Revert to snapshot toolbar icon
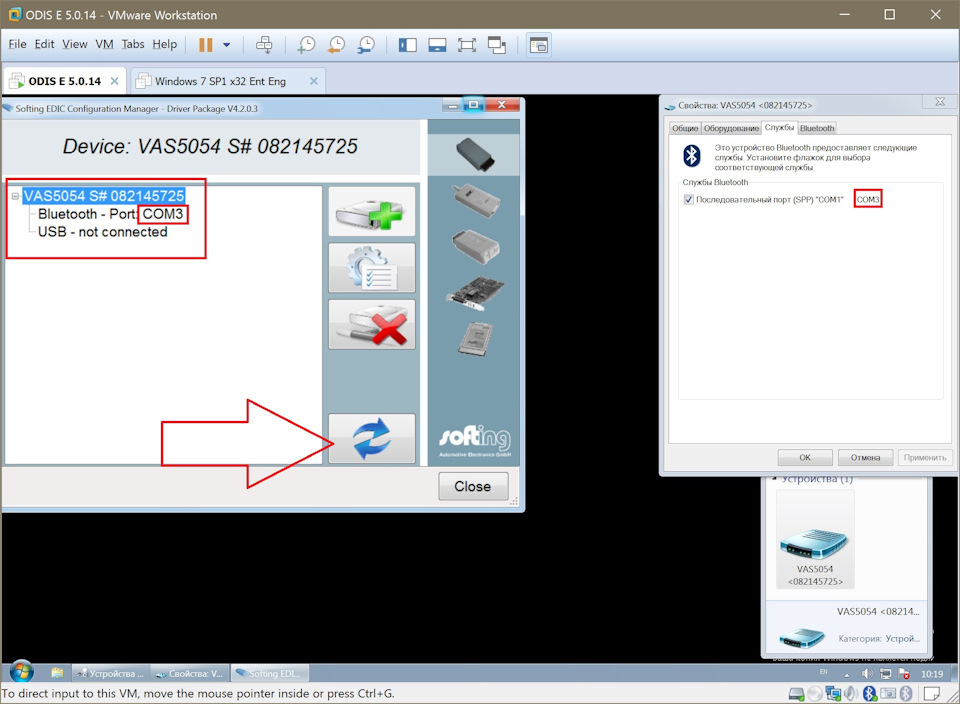960x704 pixels. [x=336, y=45]
